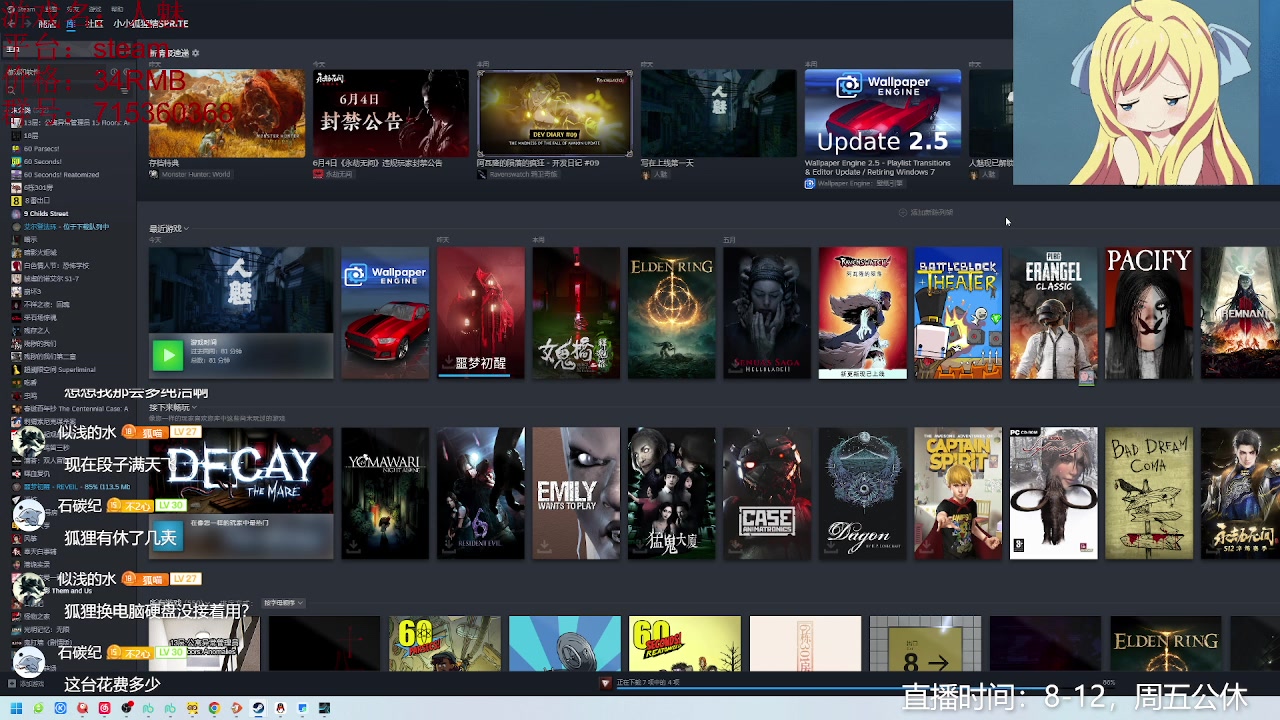Select the Resident Evil 6 cover

coord(481,493)
